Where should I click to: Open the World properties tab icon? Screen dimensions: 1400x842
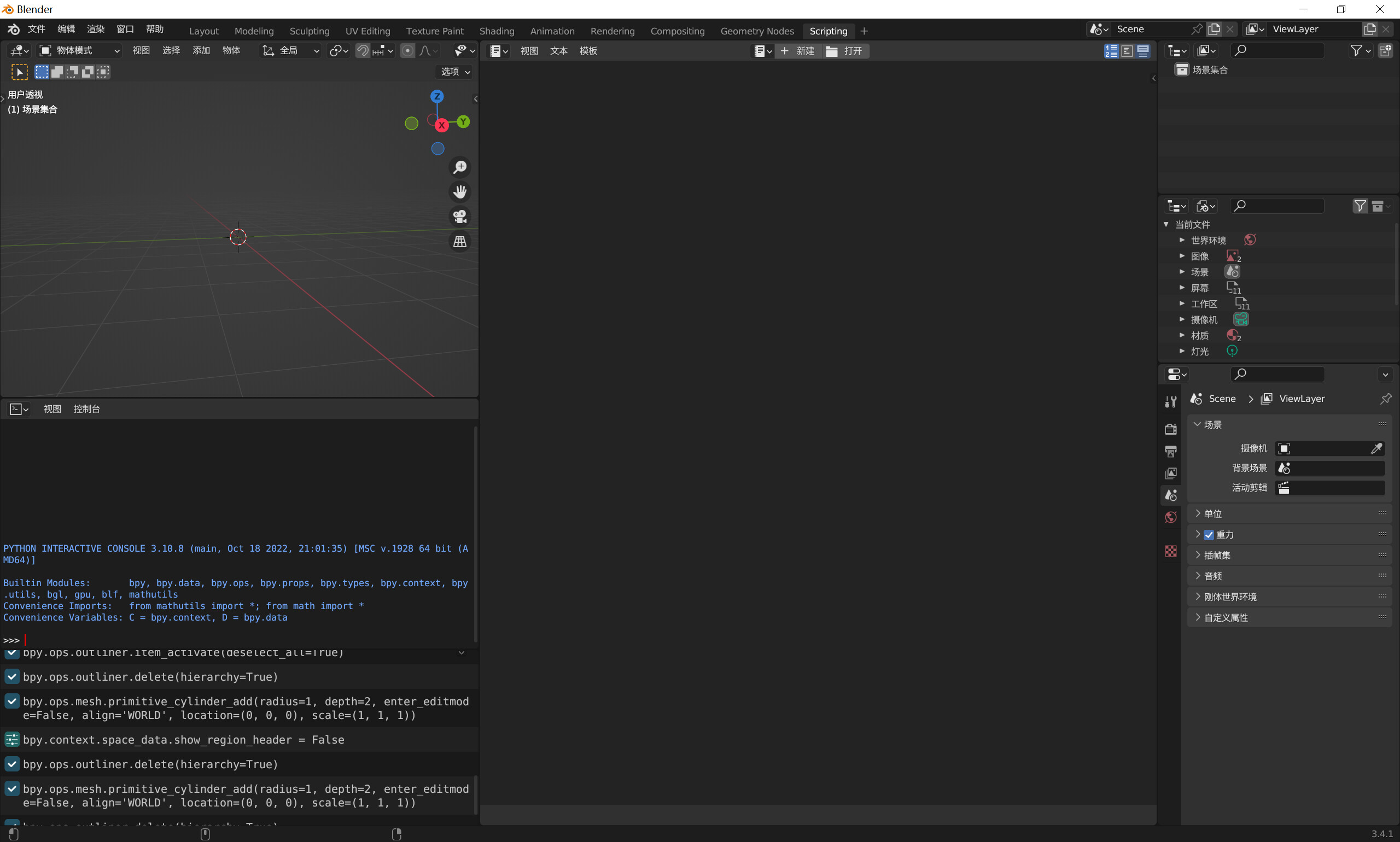point(1170,517)
